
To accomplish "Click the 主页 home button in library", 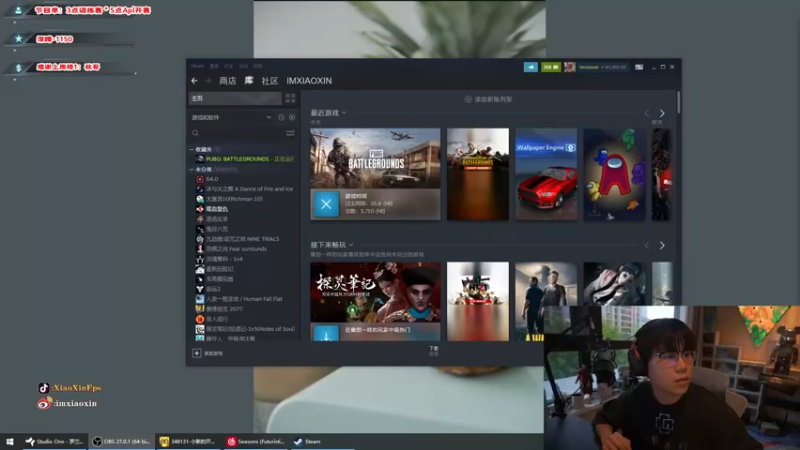I will [235, 98].
